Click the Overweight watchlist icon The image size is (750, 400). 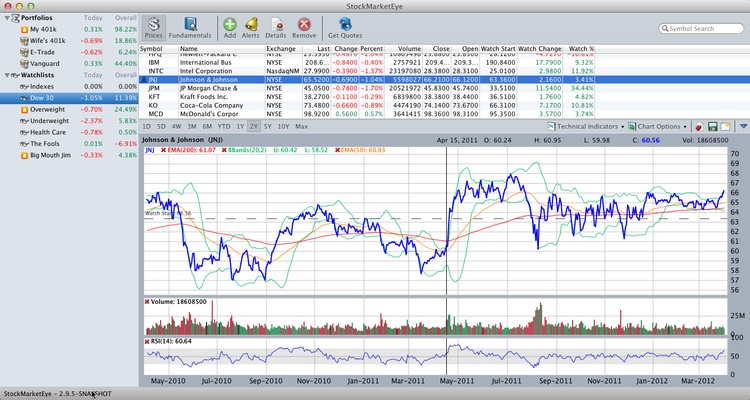(24, 110)
